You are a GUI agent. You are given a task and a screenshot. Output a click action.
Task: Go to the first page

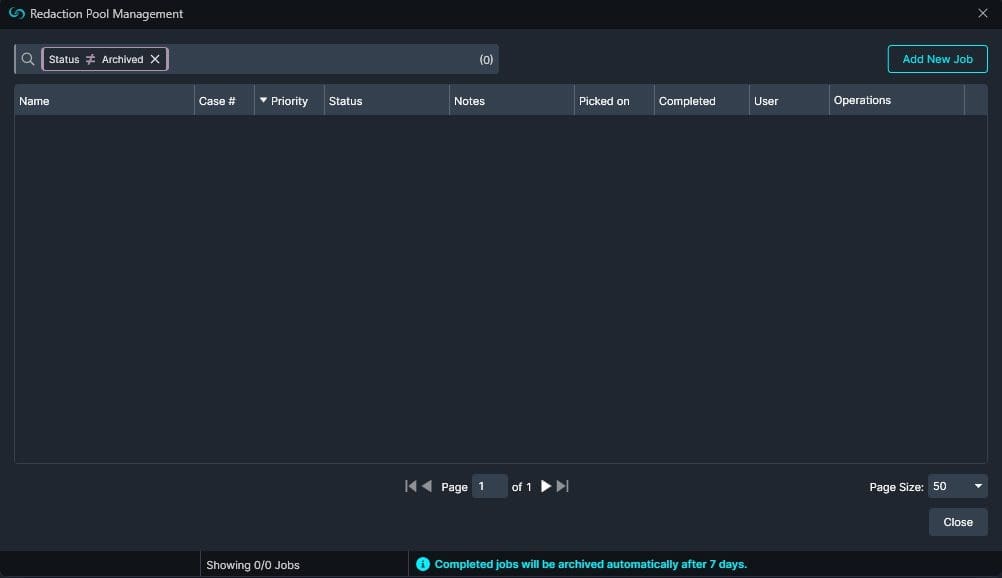(410, 486)
